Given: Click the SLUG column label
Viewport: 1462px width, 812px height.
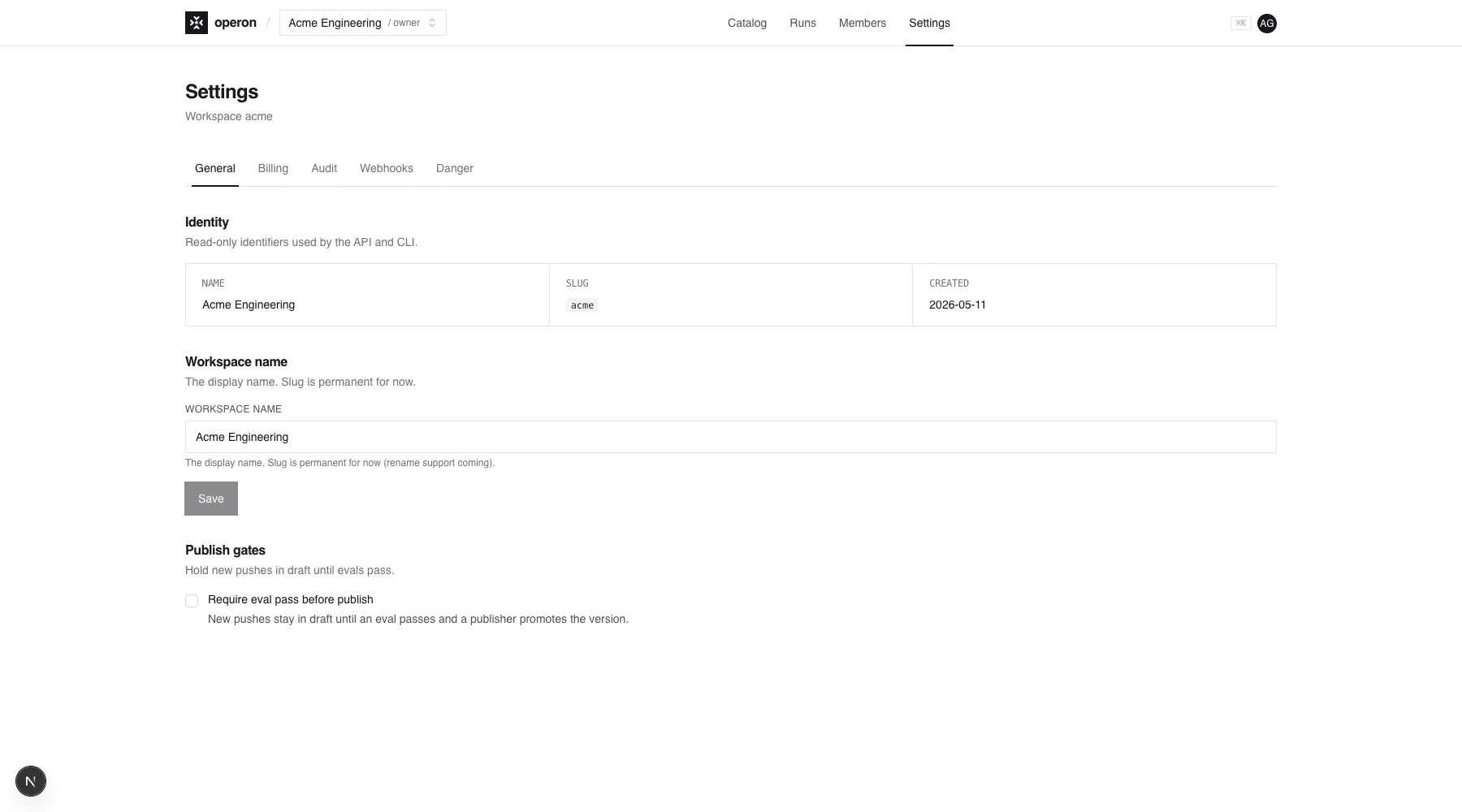Looking at the screenshot, I should pyautogui.click(x=577, y=283).
